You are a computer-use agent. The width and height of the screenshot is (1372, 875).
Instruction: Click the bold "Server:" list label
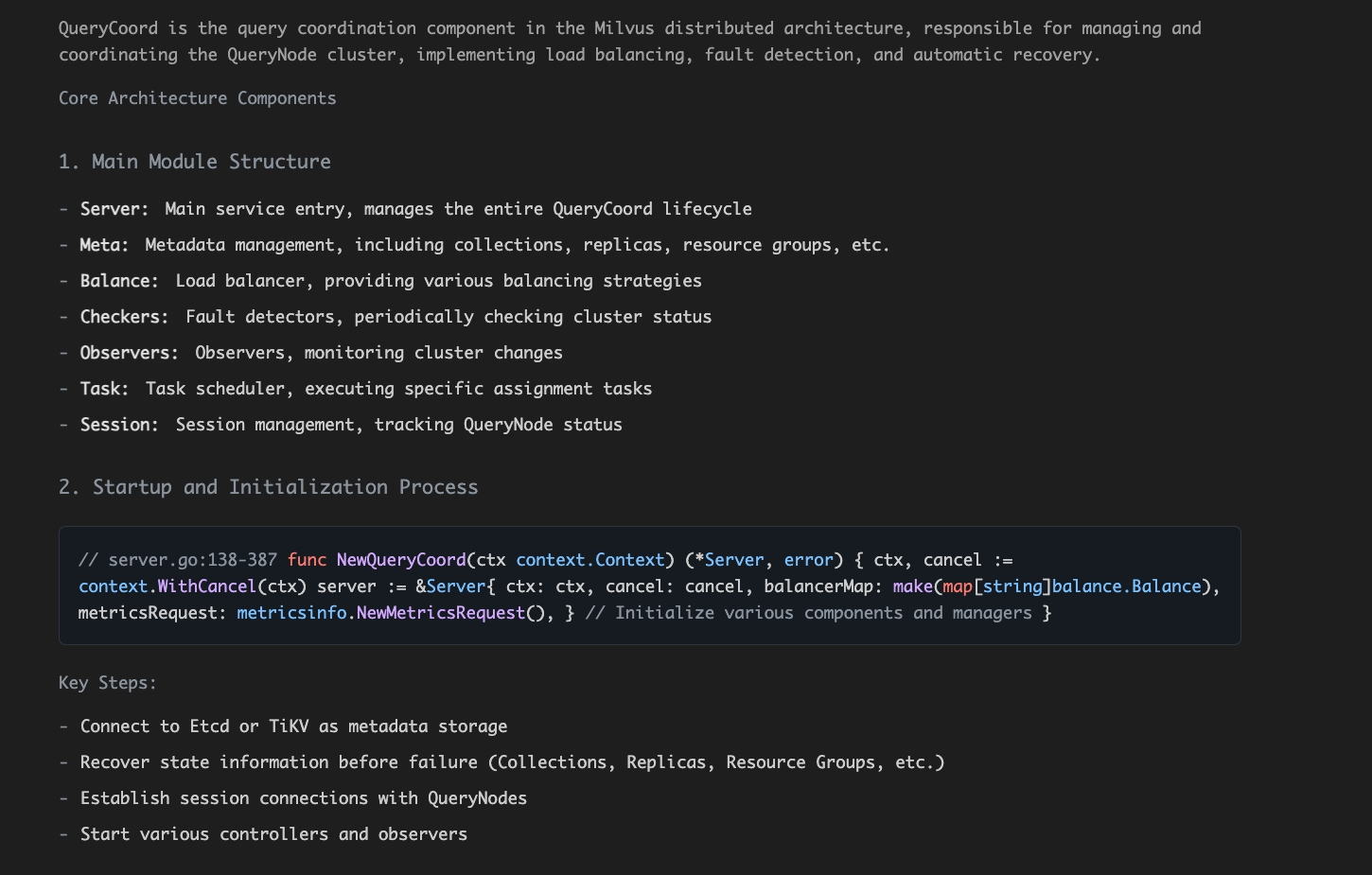pyautogui.click(x=114, y=209)
